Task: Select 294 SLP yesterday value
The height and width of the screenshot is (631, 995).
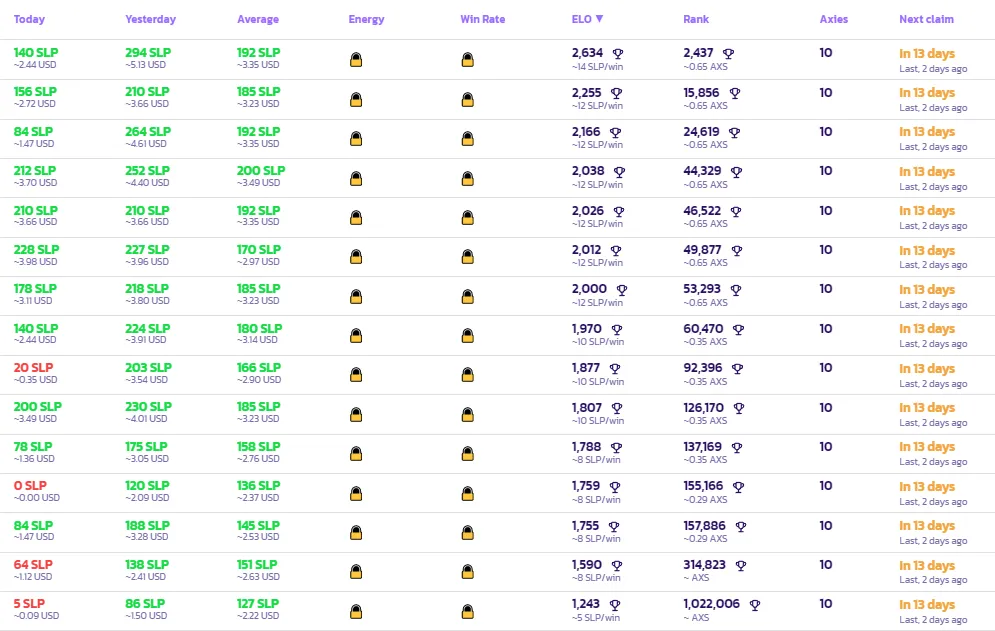Action: tap(148, 53)
